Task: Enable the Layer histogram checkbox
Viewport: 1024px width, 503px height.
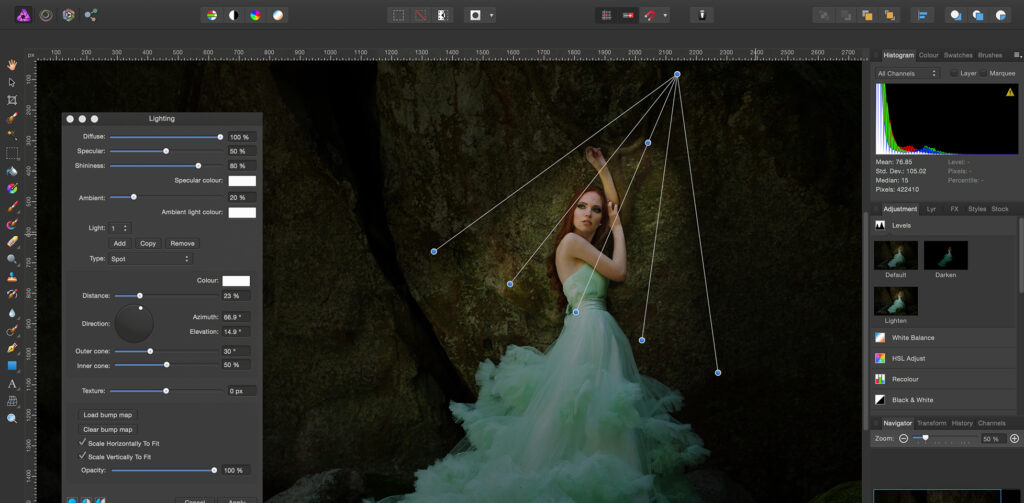Action: coord(953,73)
